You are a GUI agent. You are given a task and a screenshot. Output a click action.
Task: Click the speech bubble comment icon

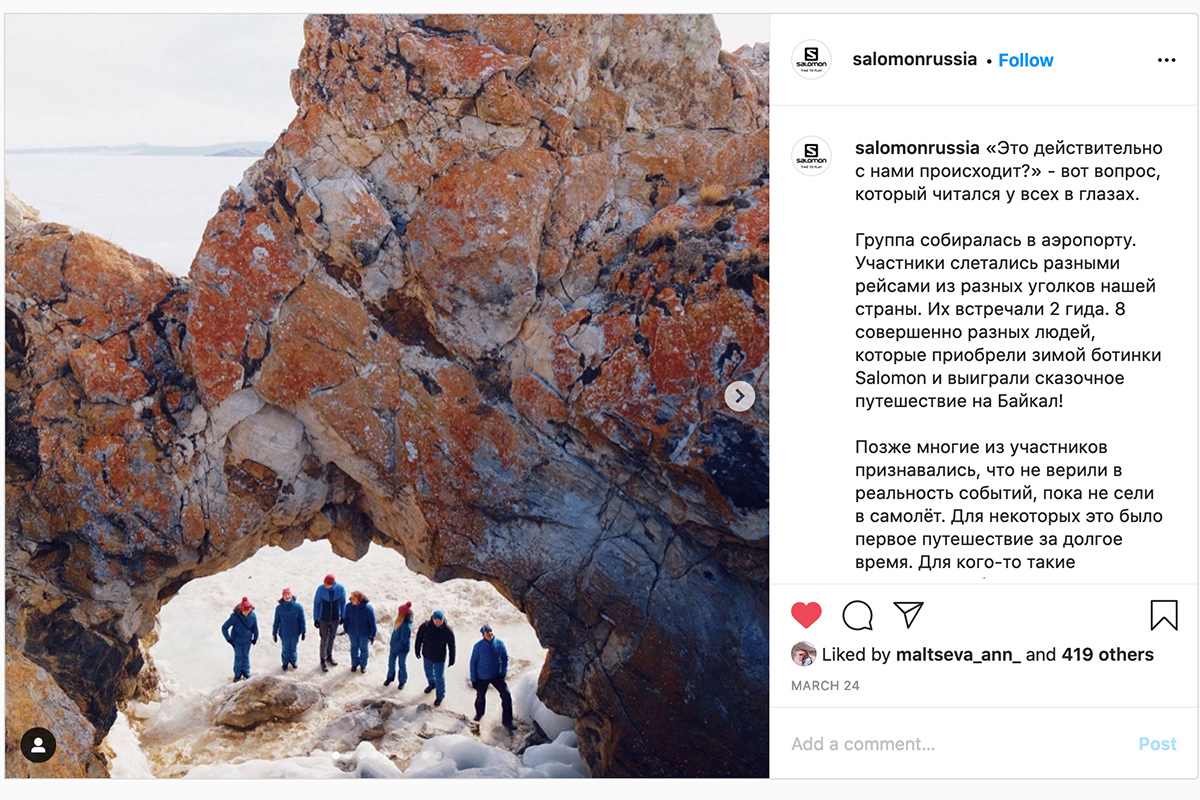(x=857, y=615)
